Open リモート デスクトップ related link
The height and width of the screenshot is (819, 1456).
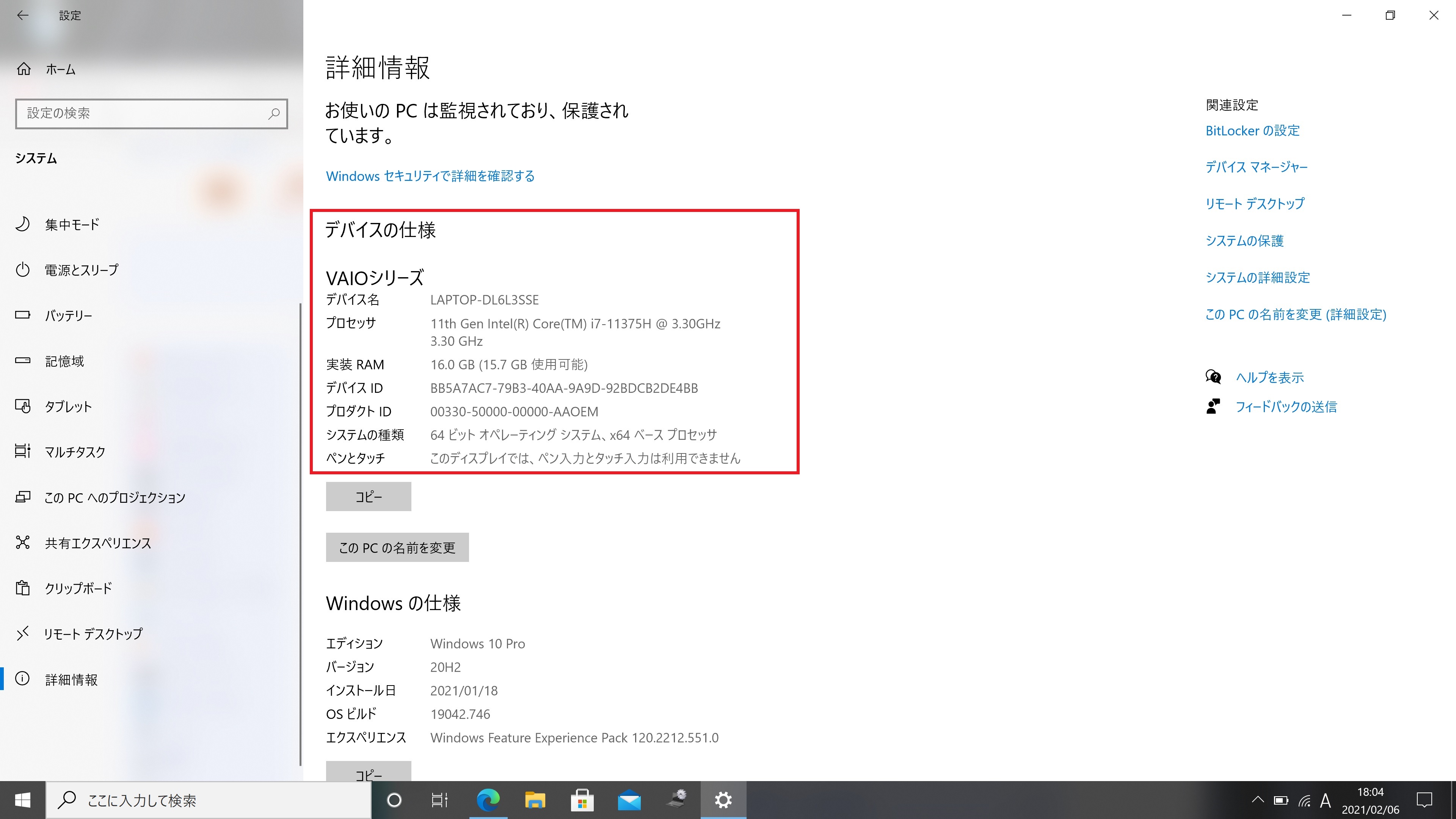click(1255, 204)
